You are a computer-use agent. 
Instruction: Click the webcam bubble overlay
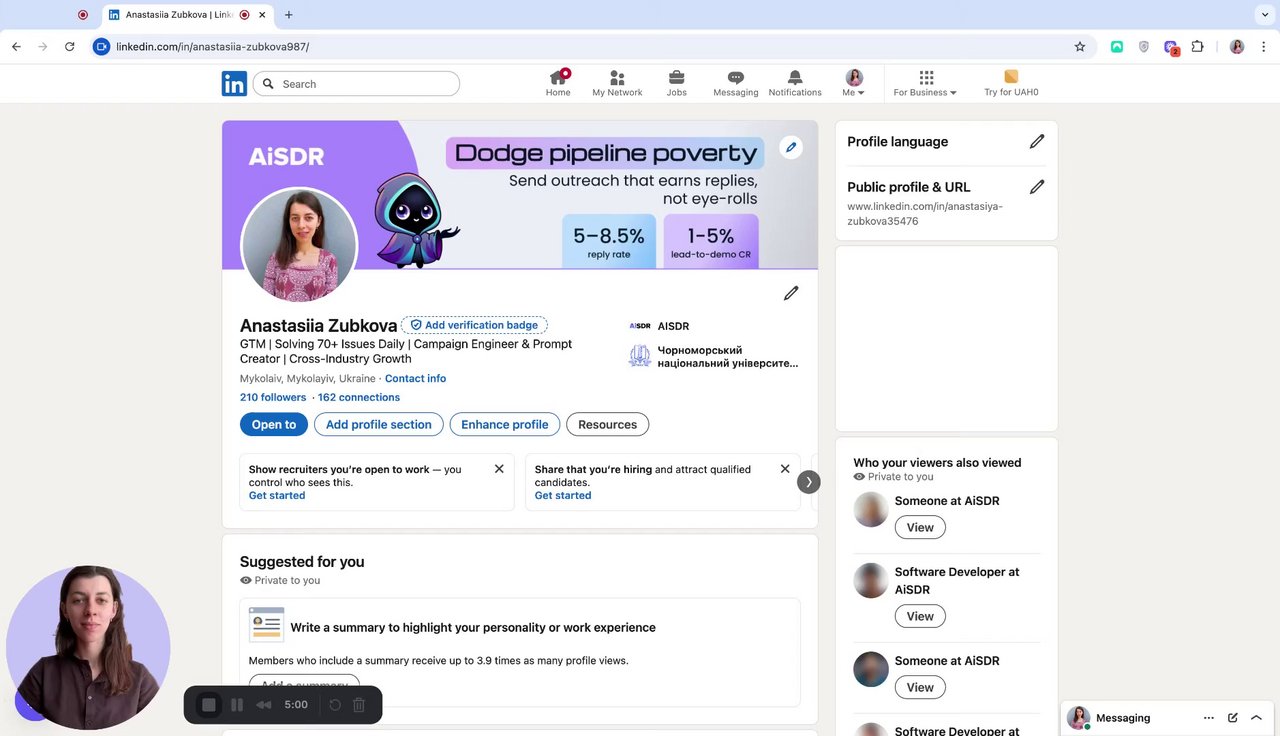(x=88, y=647)
